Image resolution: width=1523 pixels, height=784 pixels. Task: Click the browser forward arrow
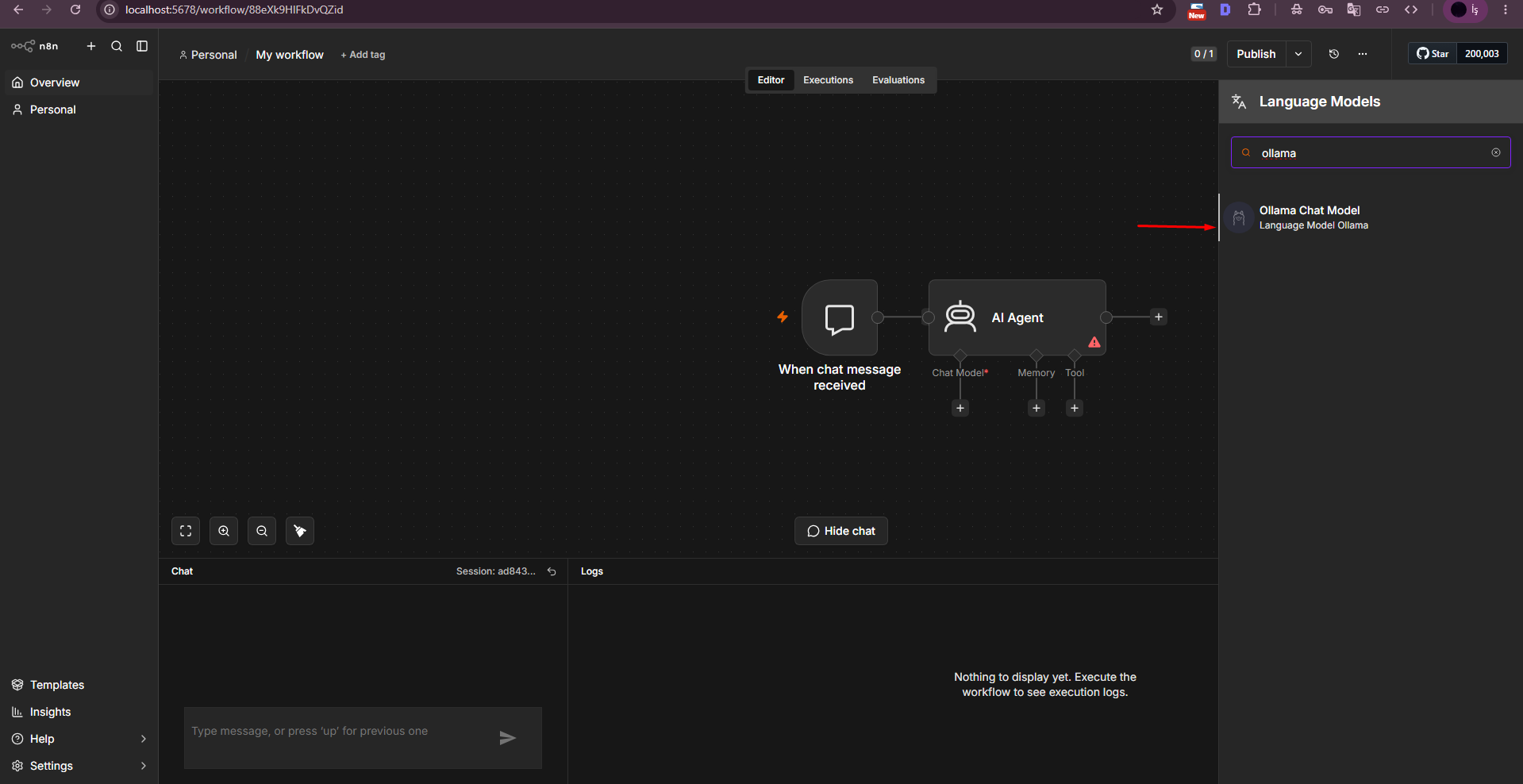[x=47, y=10]
